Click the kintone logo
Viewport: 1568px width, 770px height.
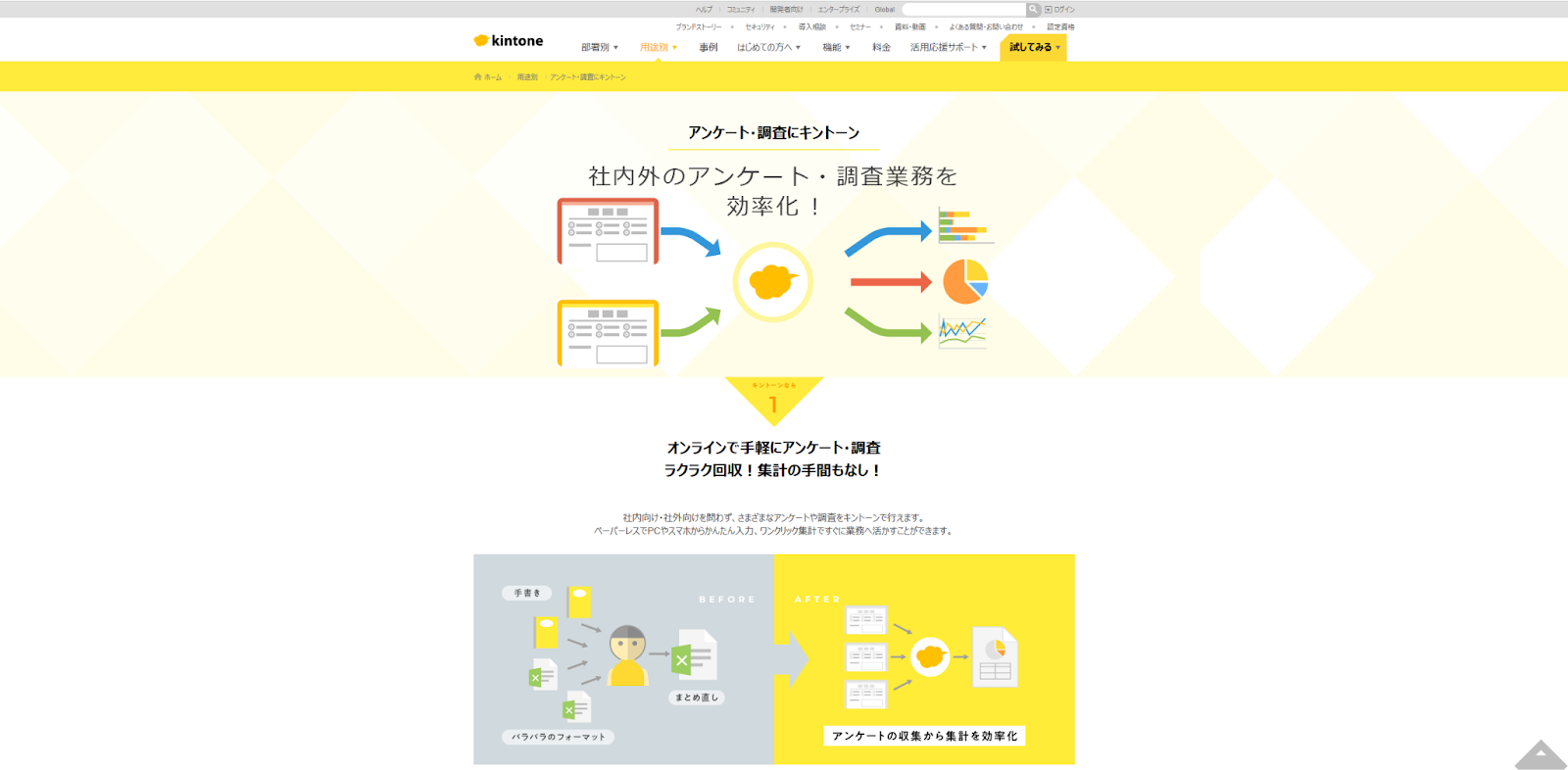508,41
